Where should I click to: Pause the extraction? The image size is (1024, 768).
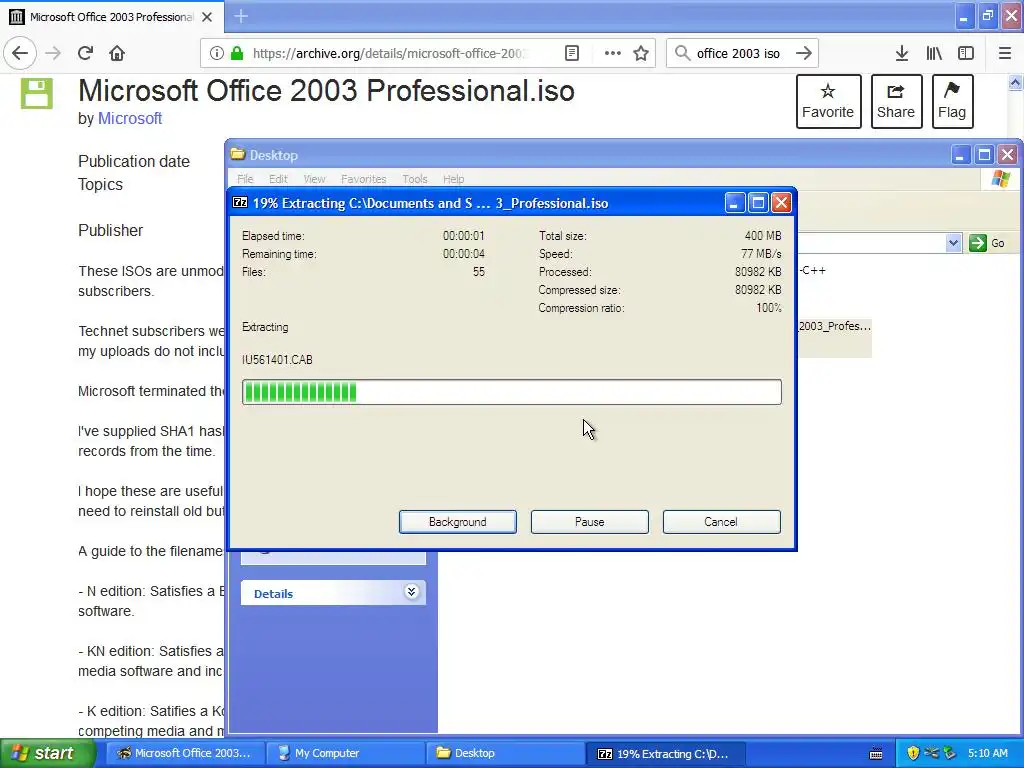coord(590,522)
